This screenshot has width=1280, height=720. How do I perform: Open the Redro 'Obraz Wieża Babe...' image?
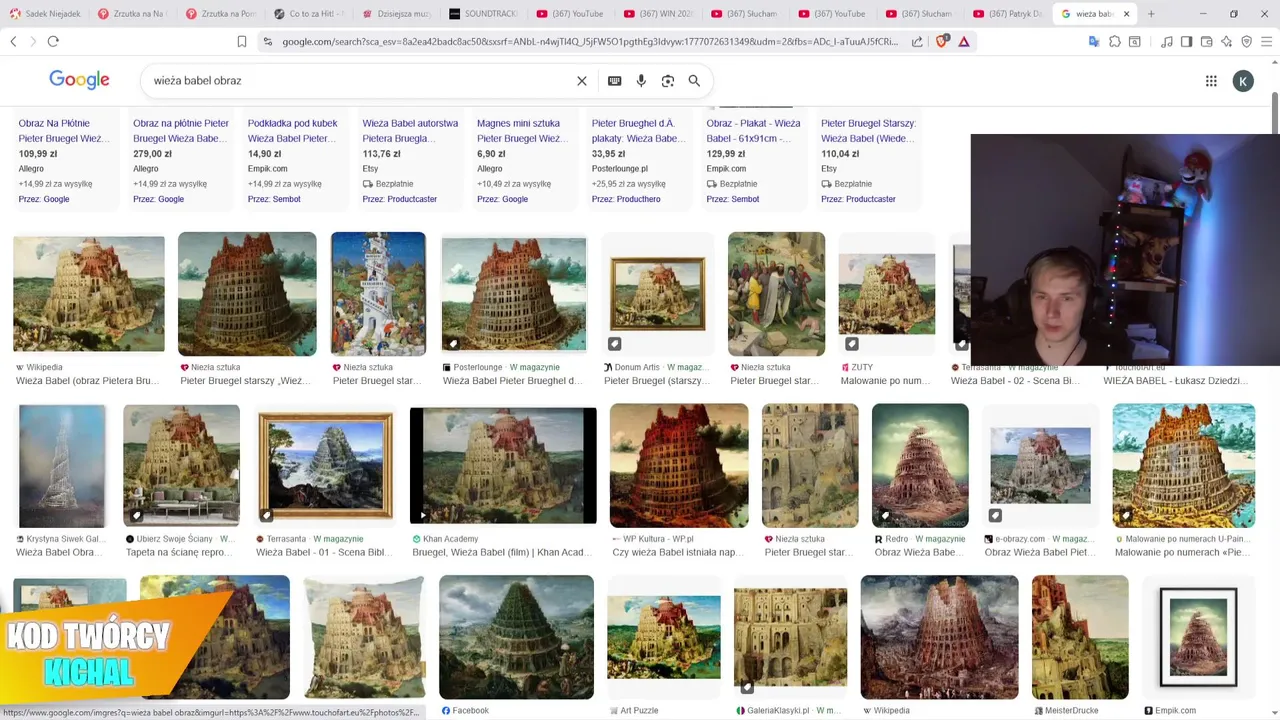(x=920, y=465)
